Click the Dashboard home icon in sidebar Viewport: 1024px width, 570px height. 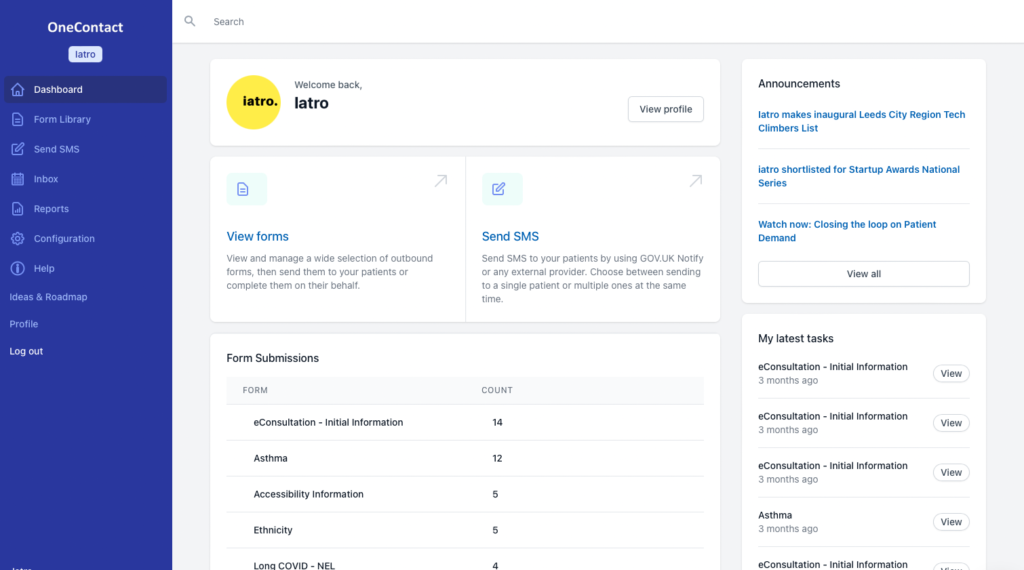pos(18,89)
